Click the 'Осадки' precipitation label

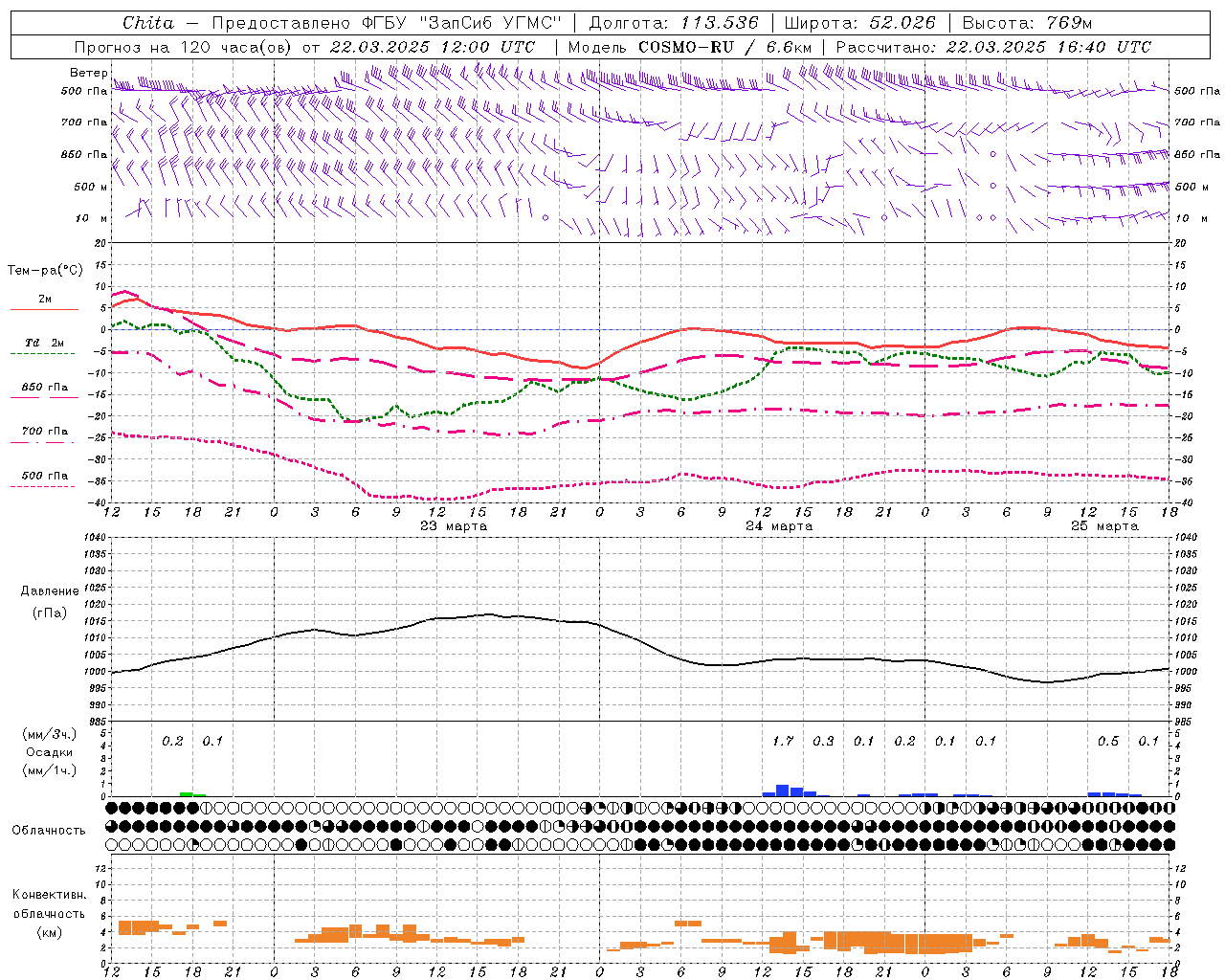[x=50, y=752]
